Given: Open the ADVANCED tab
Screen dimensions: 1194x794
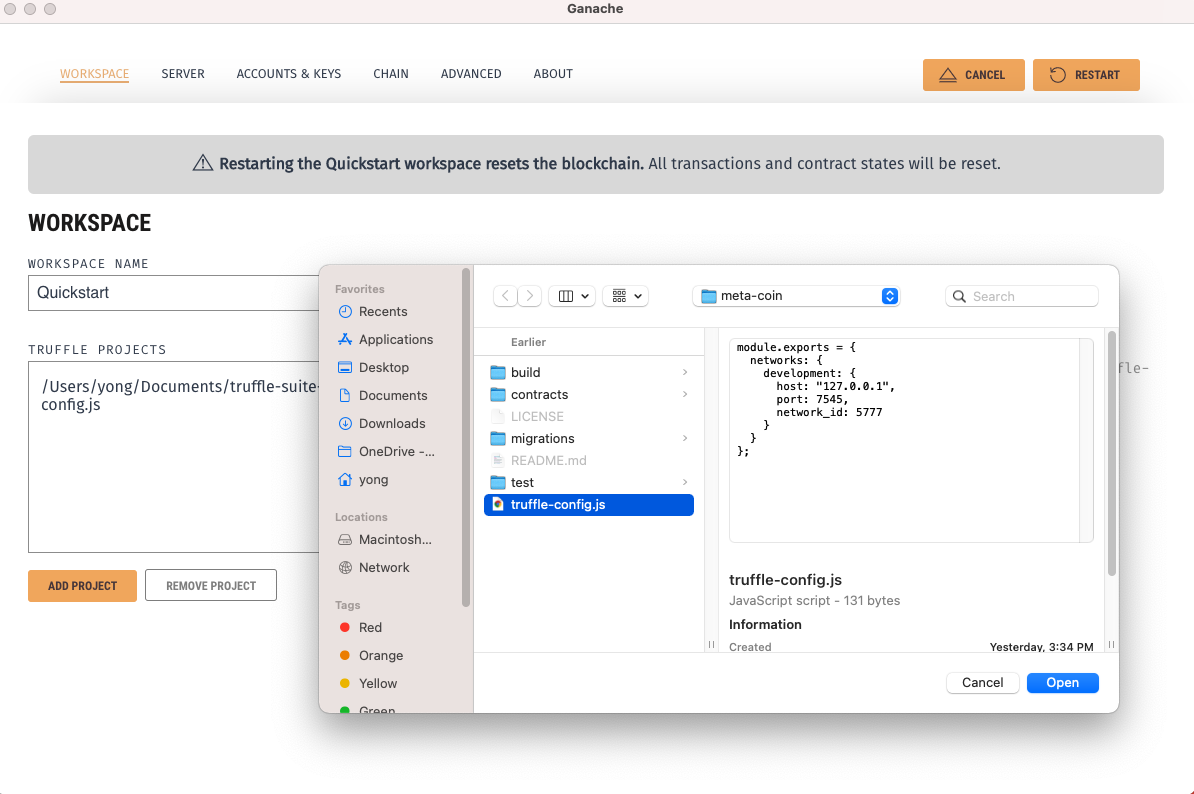Looking at the screenshot, I should (471, 74).
